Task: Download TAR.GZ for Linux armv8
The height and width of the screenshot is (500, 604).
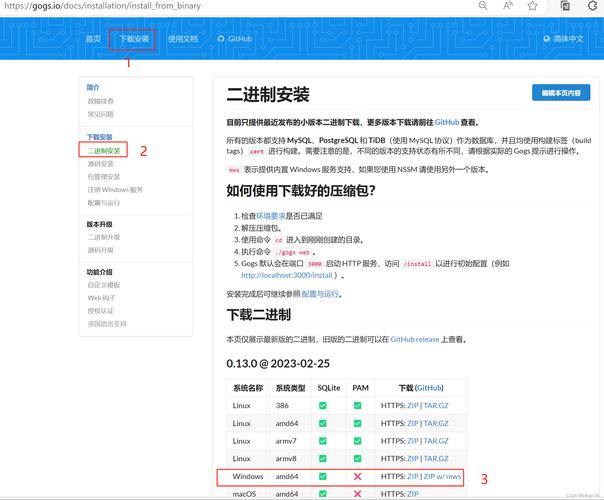Action: [436, 459]
